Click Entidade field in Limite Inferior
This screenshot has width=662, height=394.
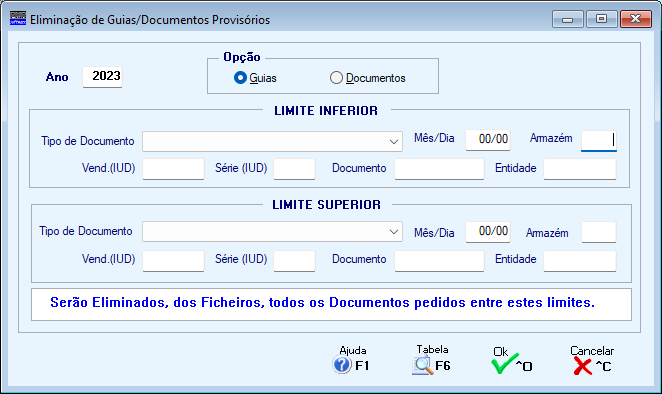pos(580,169)
